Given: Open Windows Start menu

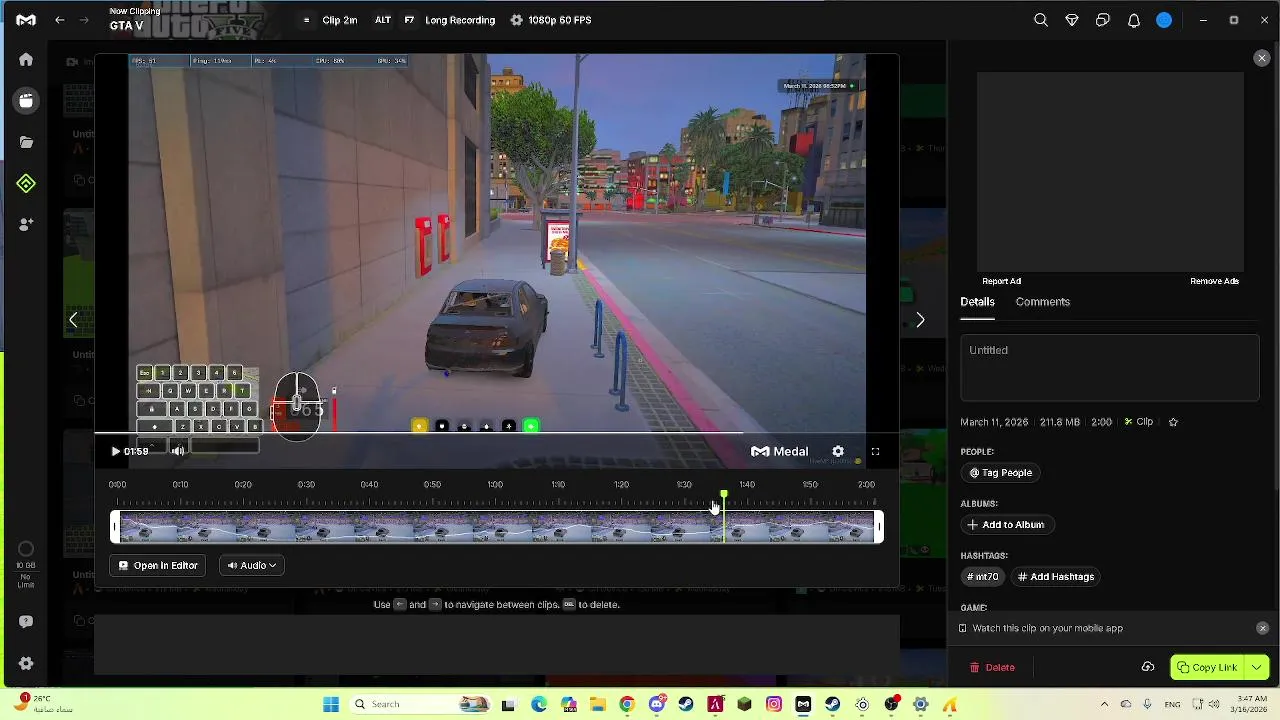Looking at the screenshot, I should tap(331, 704).
